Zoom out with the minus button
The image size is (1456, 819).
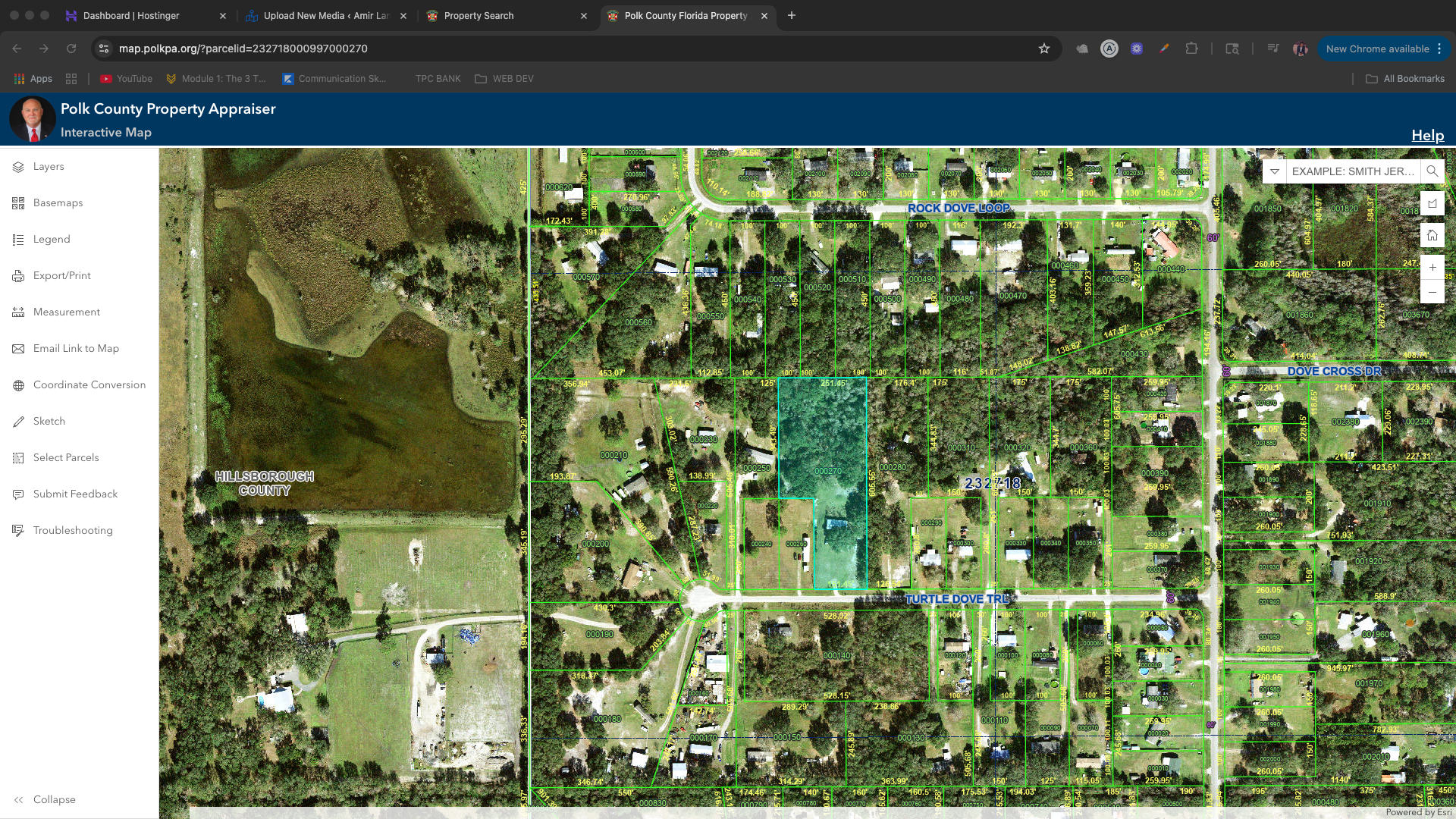[1432, 292]
